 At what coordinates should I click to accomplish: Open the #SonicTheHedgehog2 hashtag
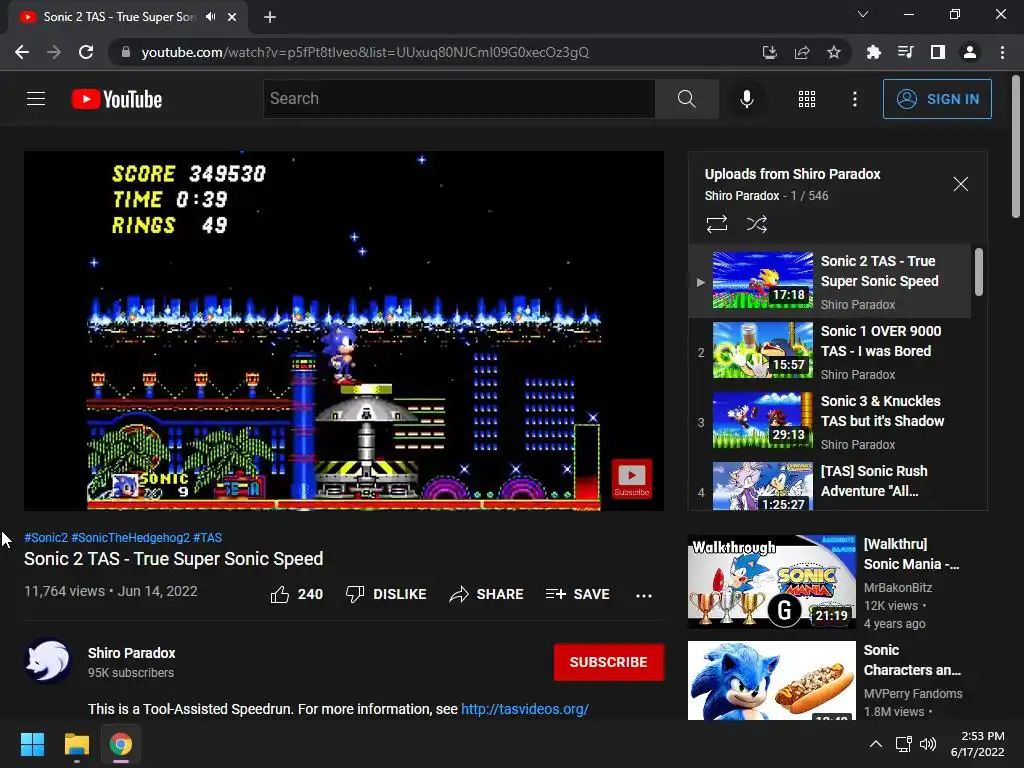[x=131, y=537]
